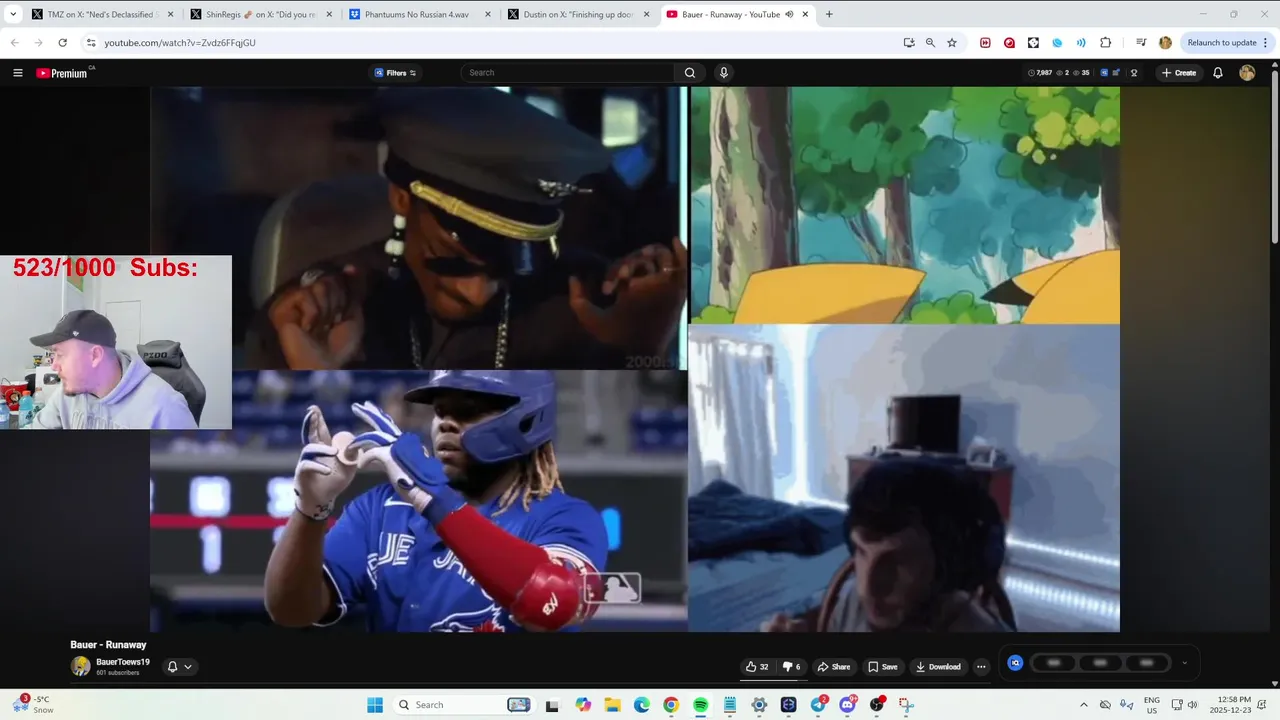This screenshot has width=1280, height=720.
Task: Open media controls music note icon
Action: pyautogui.click(x=1141, y=43)
